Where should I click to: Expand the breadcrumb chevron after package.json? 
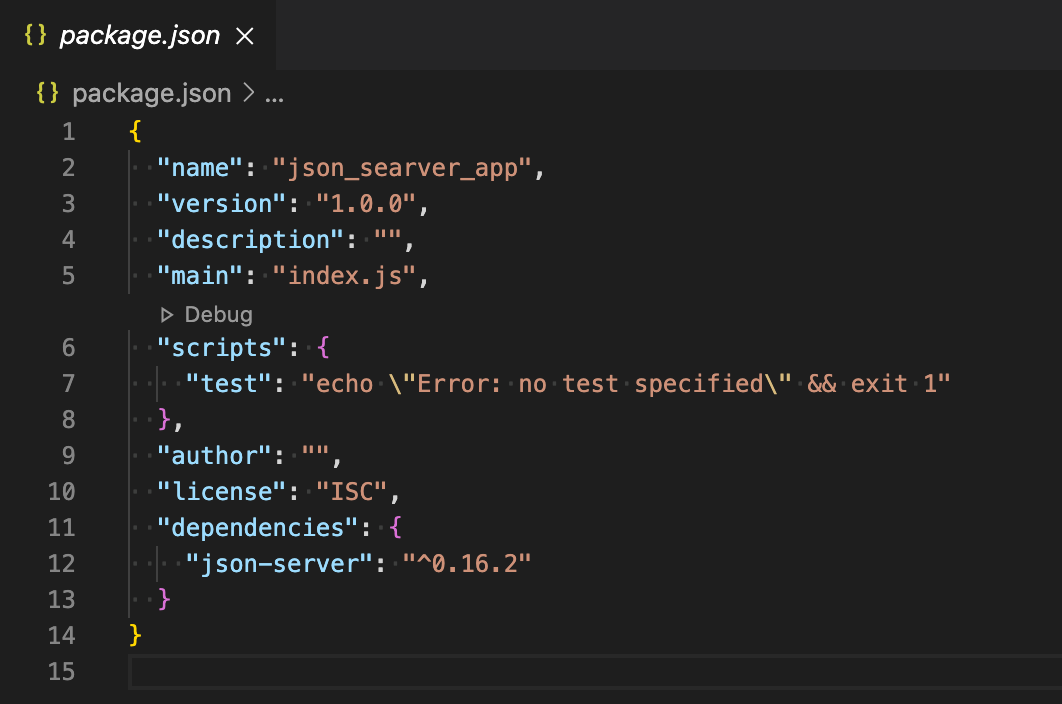[249, 93]
